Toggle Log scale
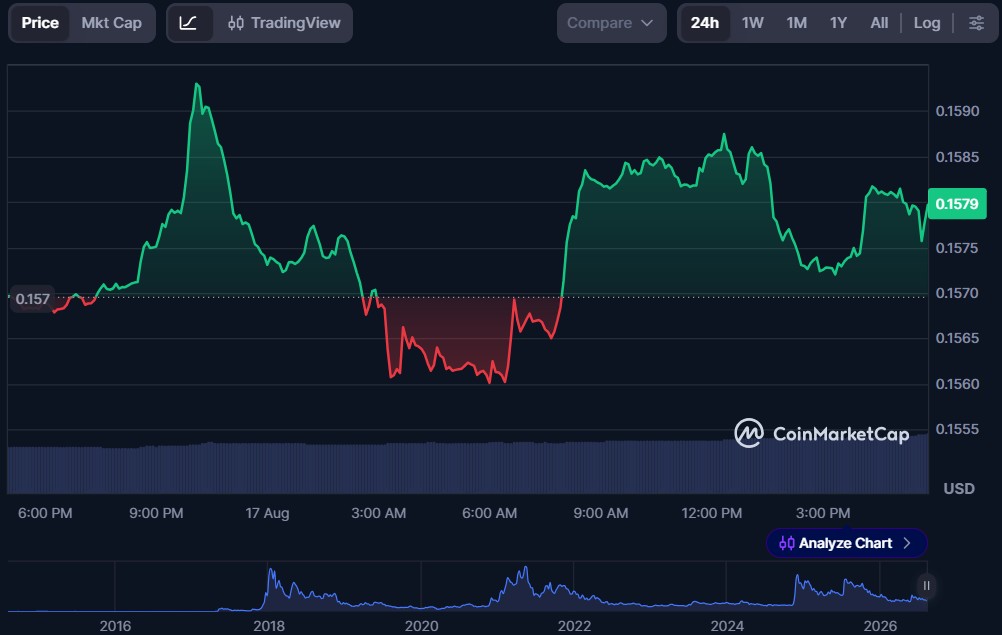This screenshot has width=1002, height=635. 927,23
